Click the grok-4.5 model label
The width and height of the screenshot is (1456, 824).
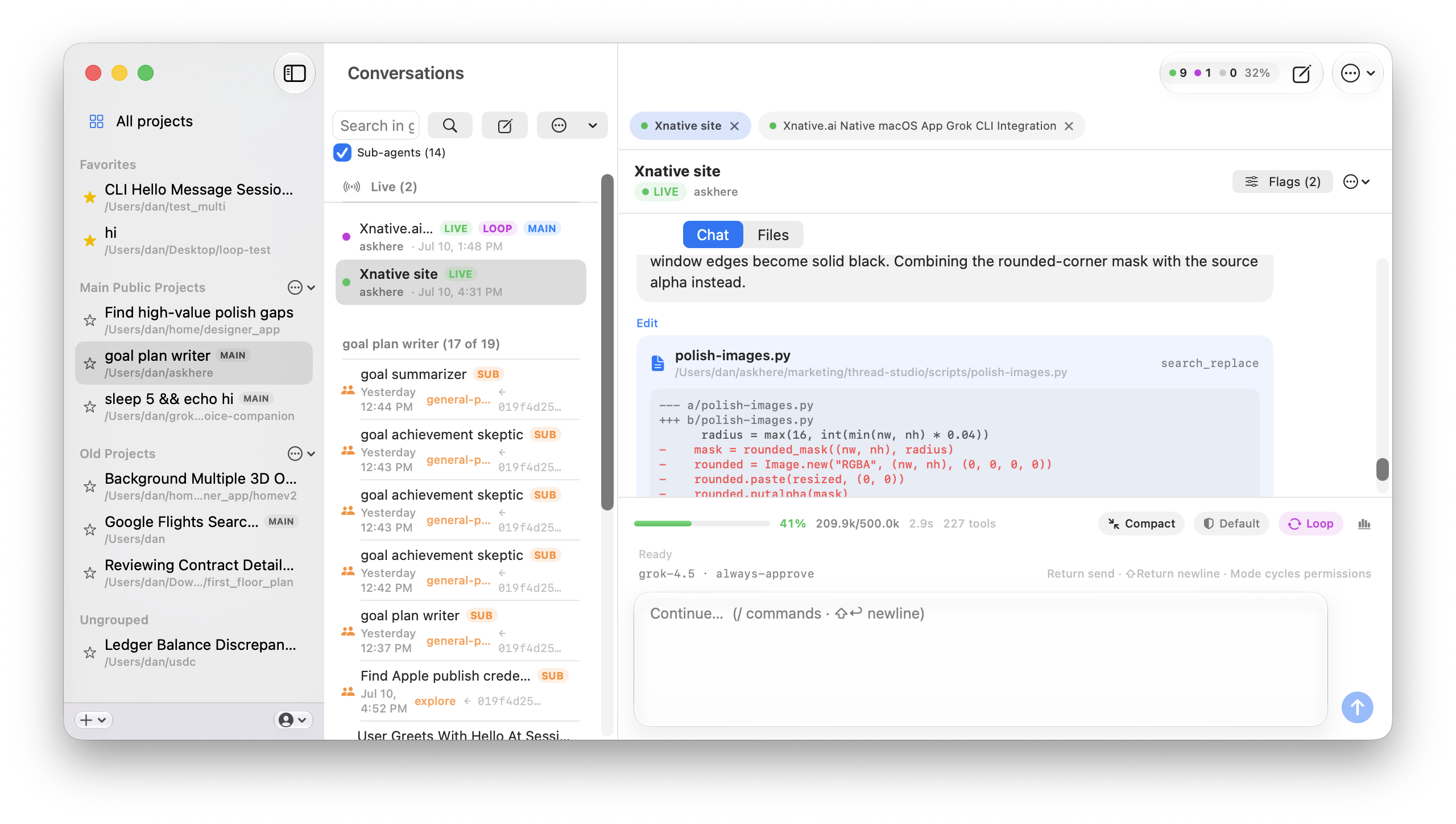pos(667,574)
